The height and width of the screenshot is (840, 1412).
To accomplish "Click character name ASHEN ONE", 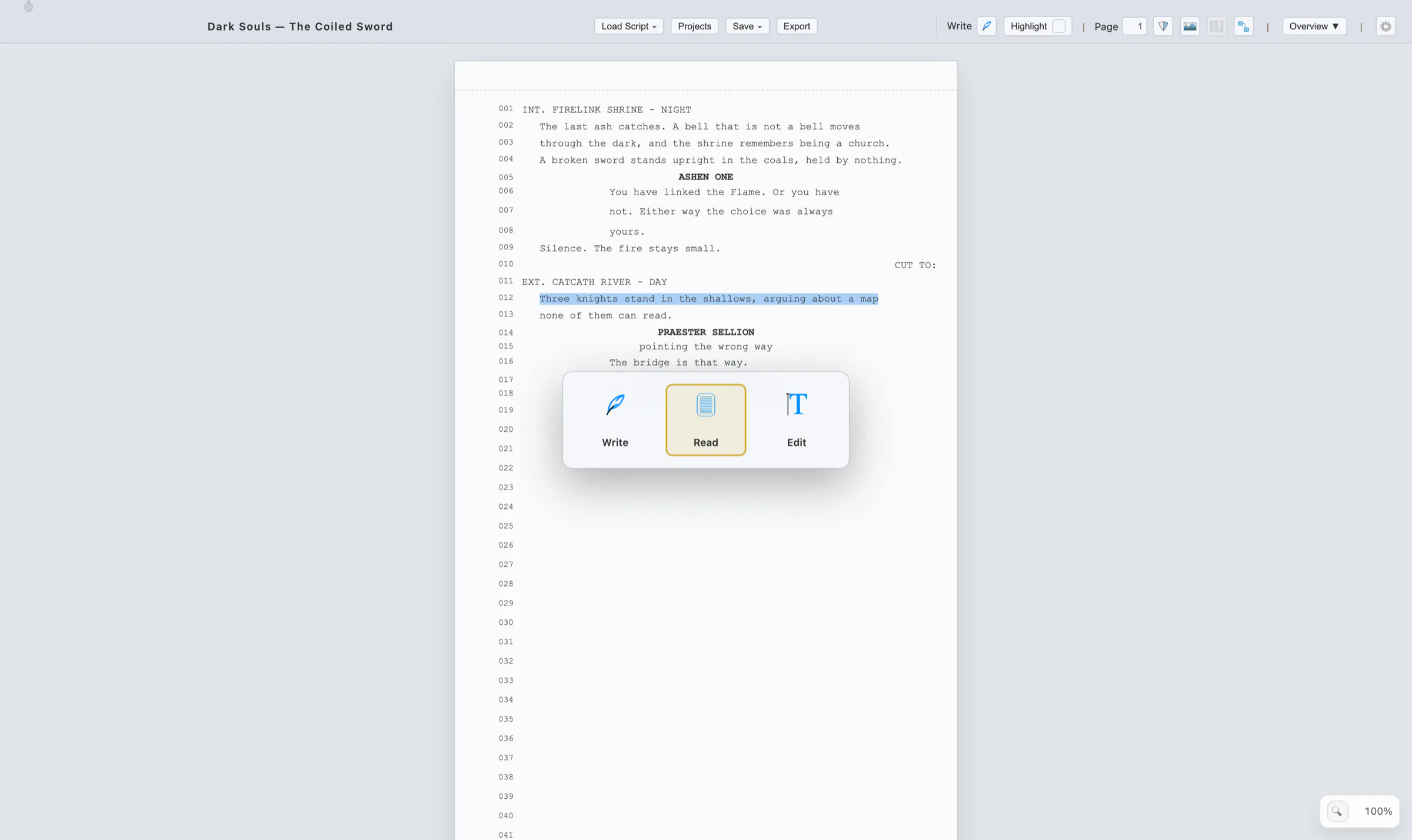I will [x=705, y=177].
